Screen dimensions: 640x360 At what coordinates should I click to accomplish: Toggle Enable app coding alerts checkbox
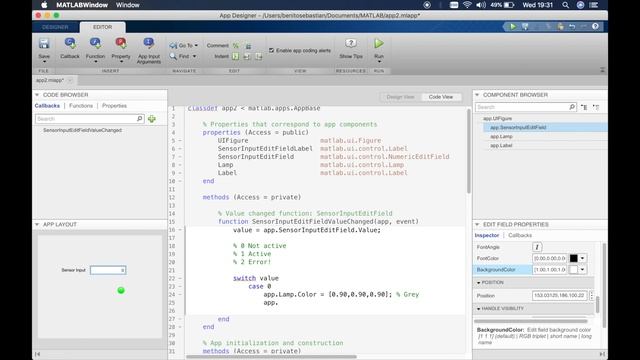pos(271,50)
